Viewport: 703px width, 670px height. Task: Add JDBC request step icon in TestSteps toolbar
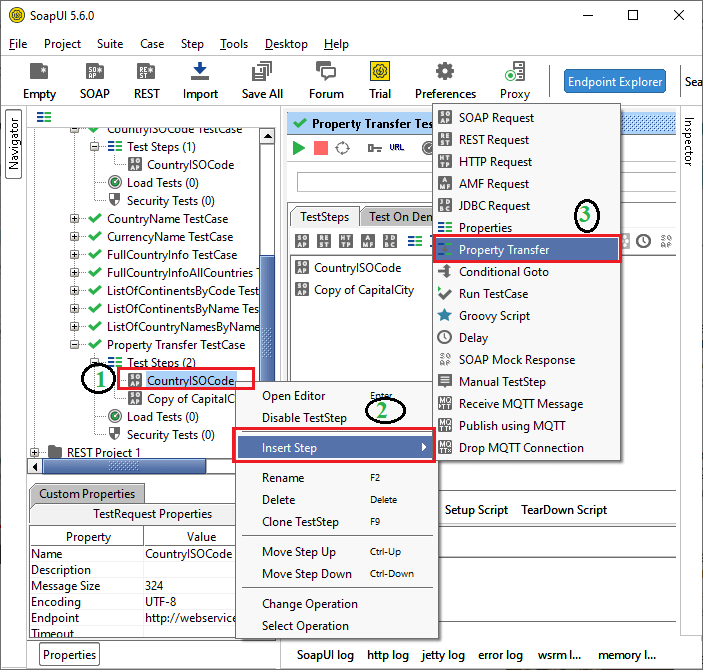tap(390, 241)
